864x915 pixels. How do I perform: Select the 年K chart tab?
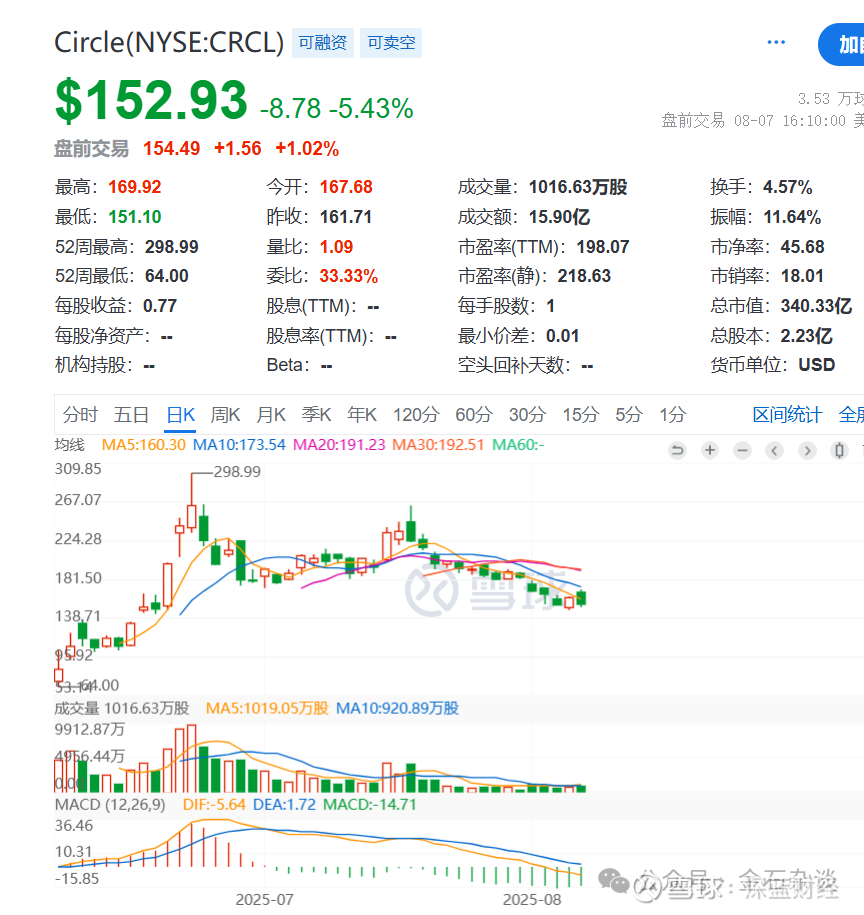pyautogui.click(x=362, y=415)
